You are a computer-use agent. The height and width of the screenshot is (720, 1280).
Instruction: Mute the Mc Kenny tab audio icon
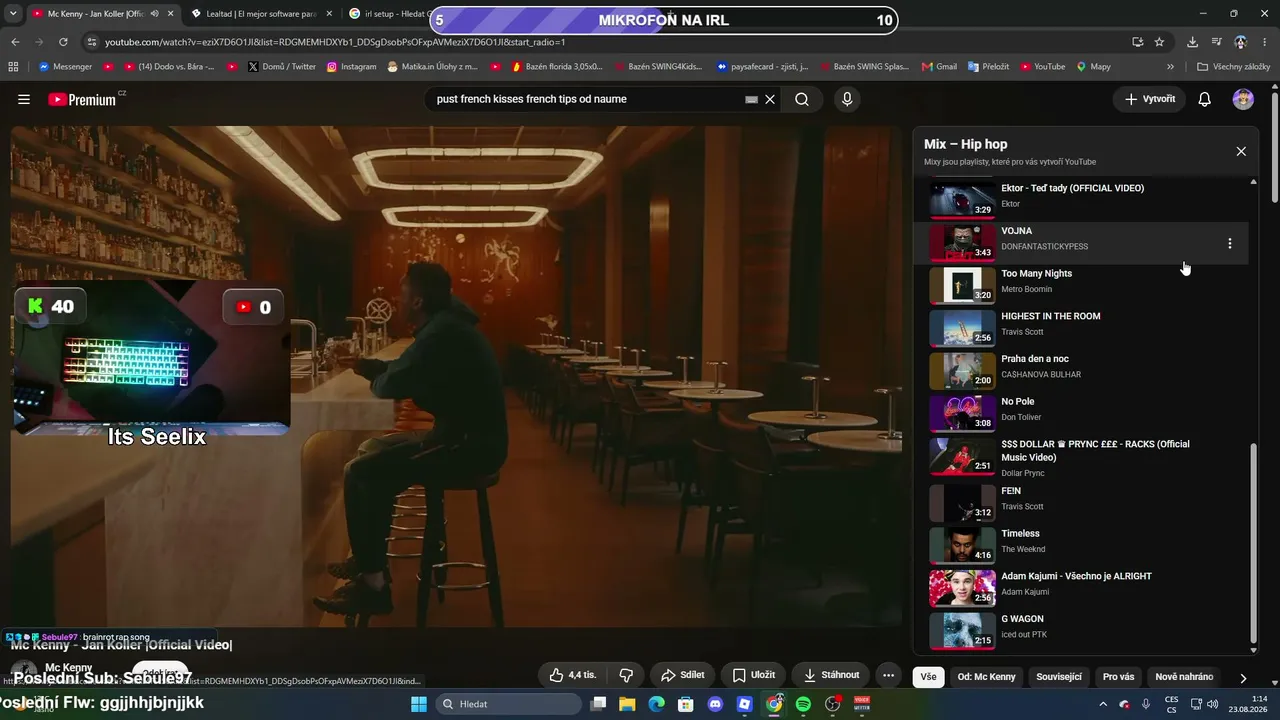click(x=154, y=14)
